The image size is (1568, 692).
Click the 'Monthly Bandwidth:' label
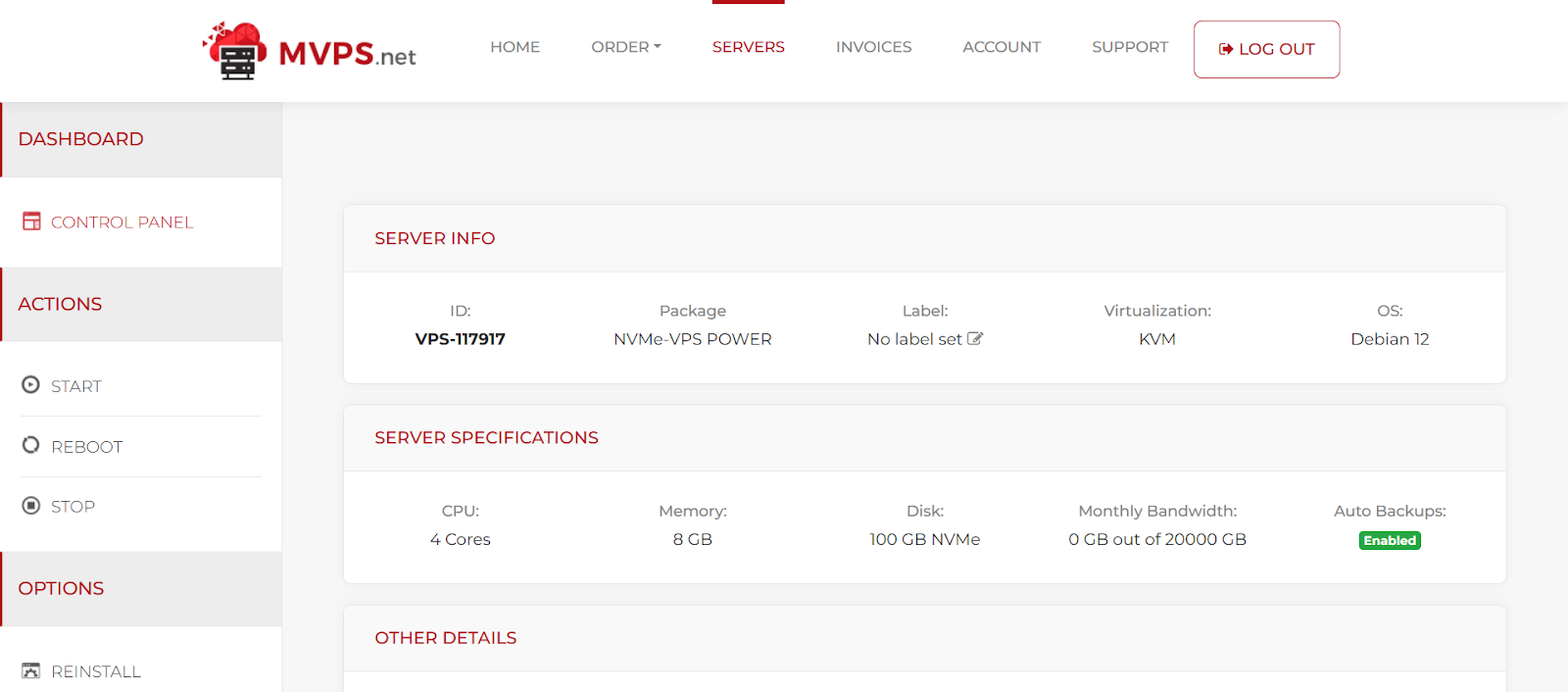(1157, 511)
